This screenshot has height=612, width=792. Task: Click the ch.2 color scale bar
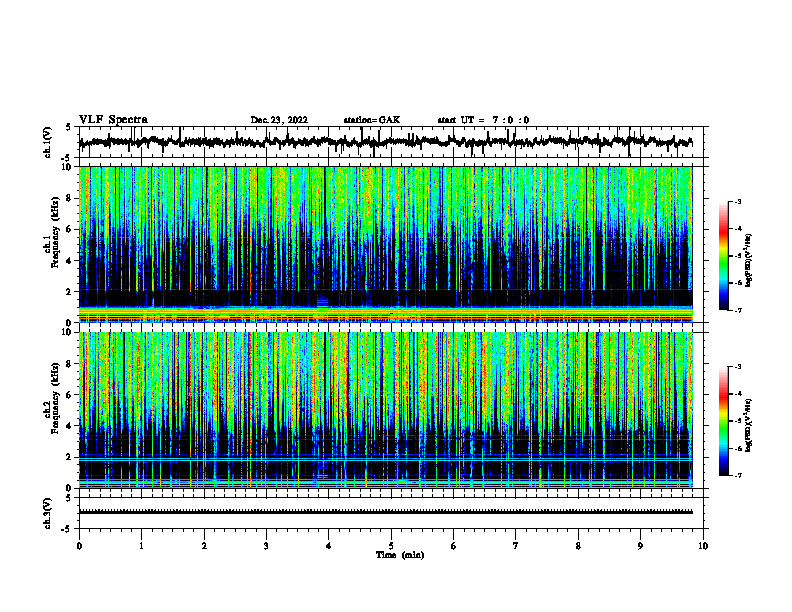724,421
